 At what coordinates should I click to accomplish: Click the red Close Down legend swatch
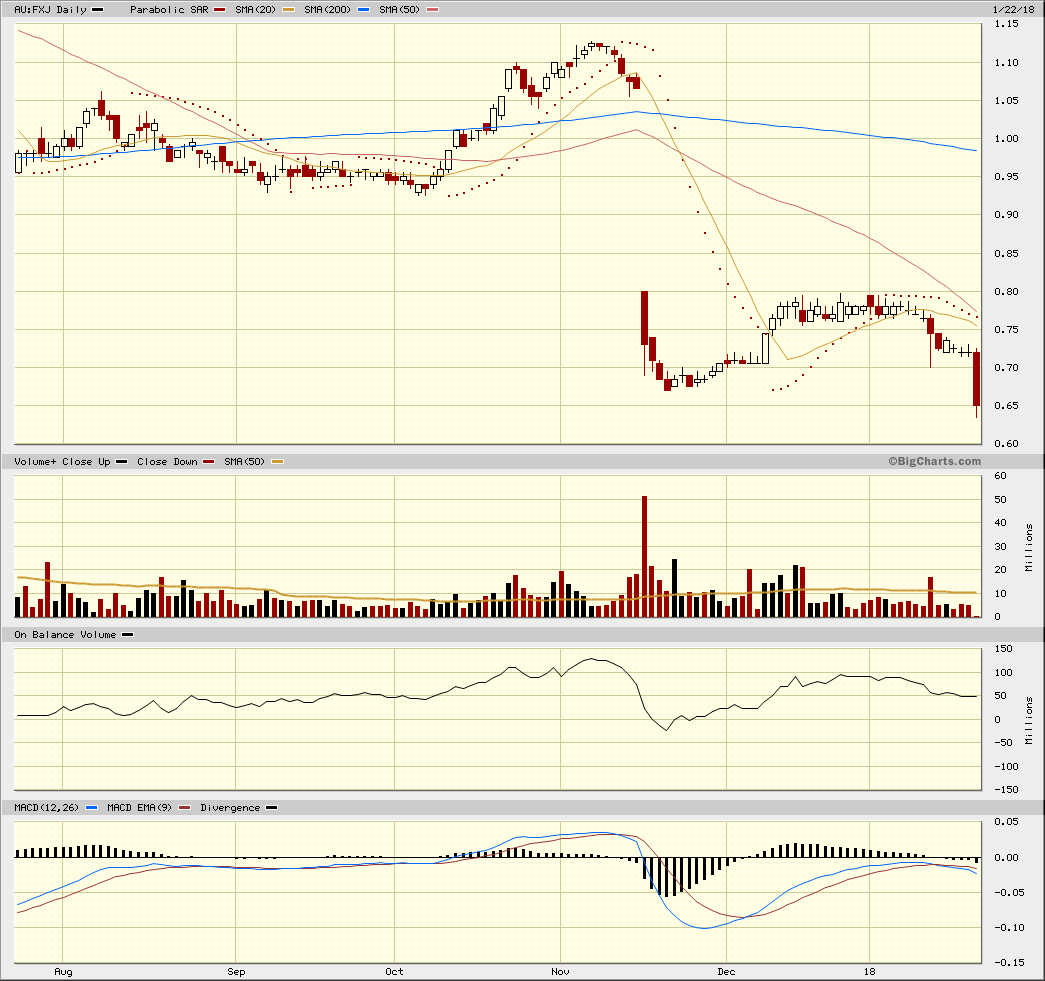pos(209,461)
